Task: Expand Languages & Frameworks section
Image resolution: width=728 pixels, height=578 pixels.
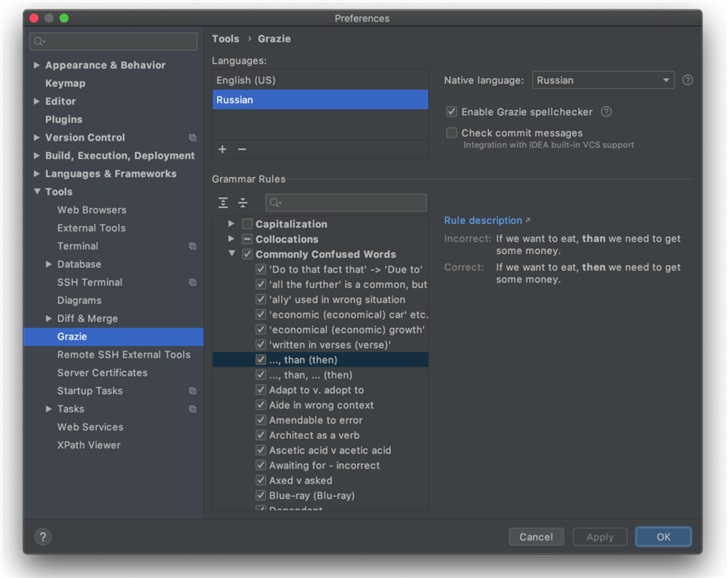Action: [37, 174]
